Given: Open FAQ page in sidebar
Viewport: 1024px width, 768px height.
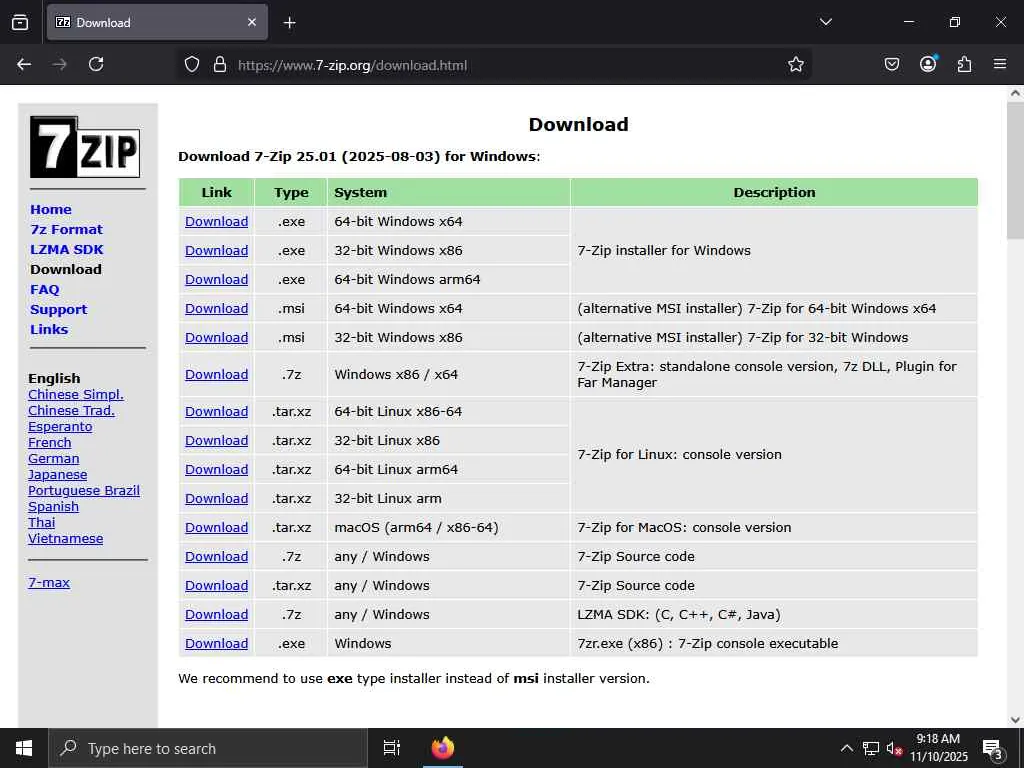Looking at the screenshot, I should pos(44,289).
